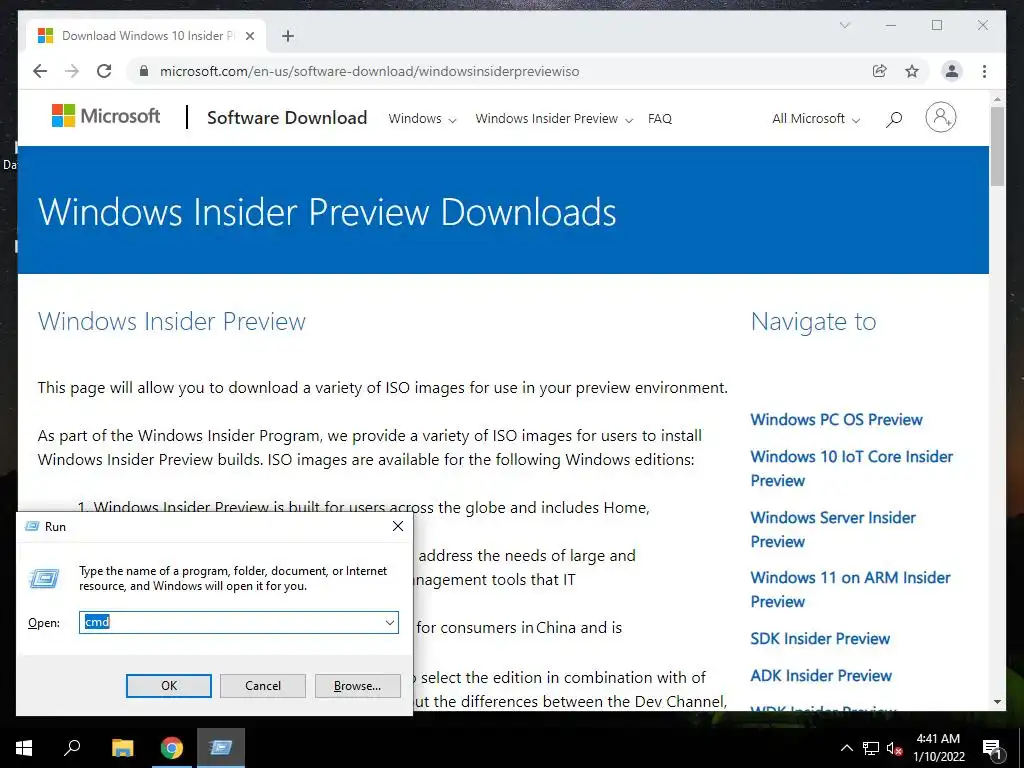The image size is (1024, 768).
Task: Click OK in the Run dialog
Action: pyautogui.click(x=168, y=686)
